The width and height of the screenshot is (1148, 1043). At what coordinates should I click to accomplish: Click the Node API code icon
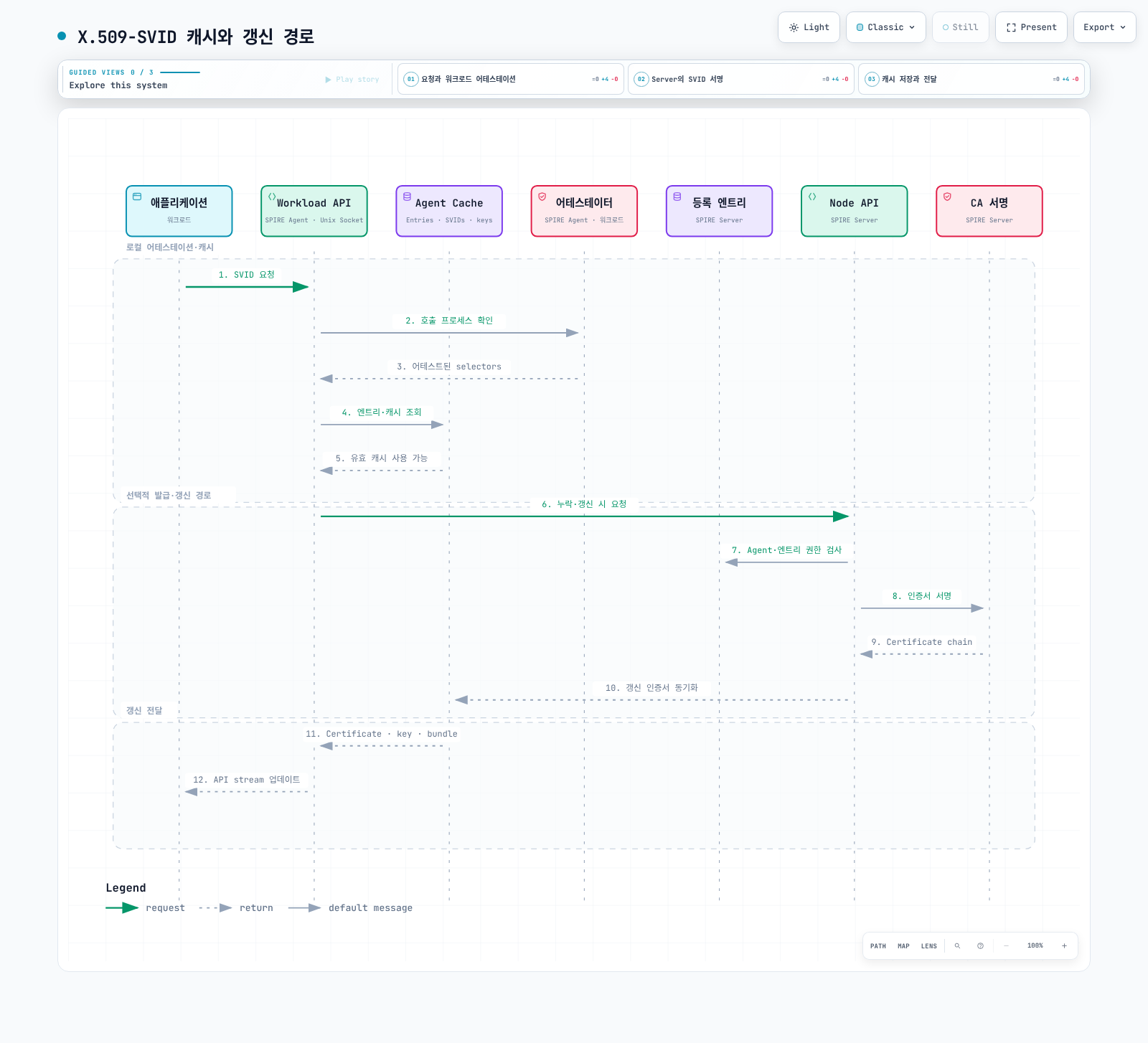pos(812,197)
